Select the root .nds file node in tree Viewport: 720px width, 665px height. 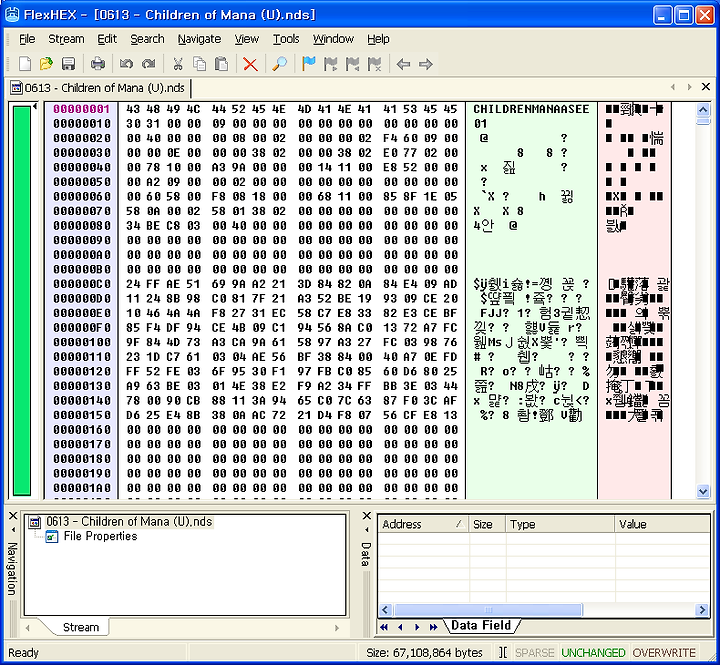129,522
